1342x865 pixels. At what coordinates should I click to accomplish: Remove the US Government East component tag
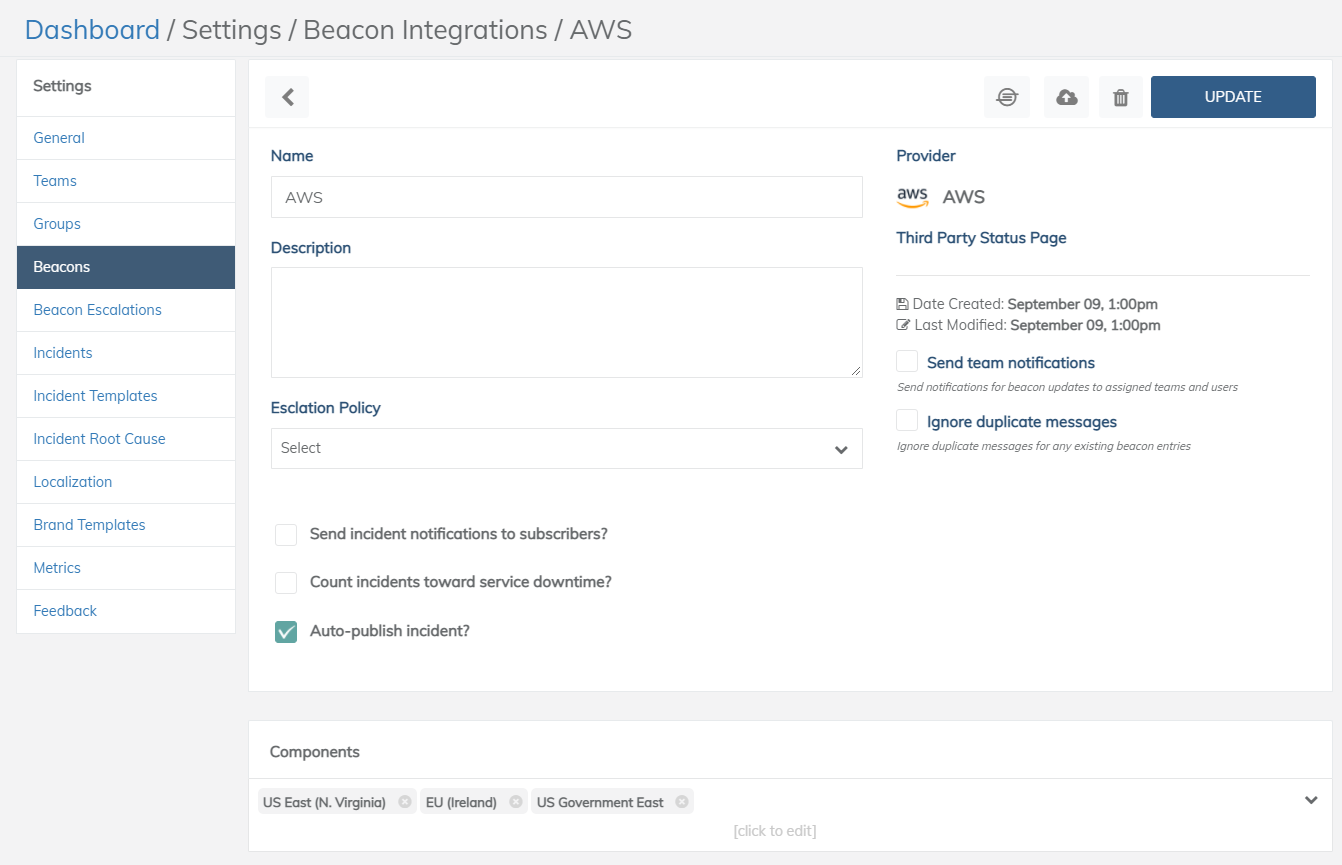682,802
